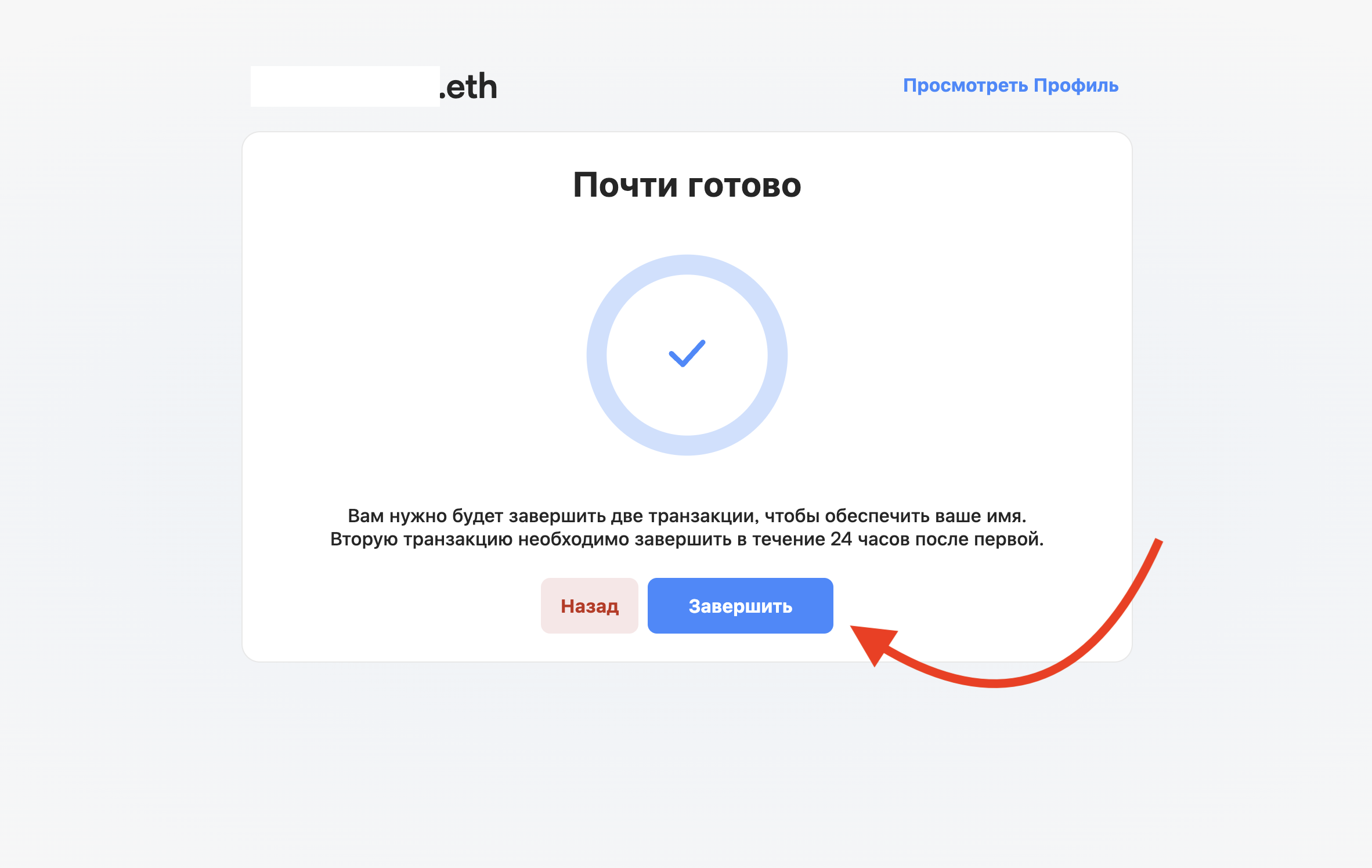The height and width of the screenshot is (868, 1372).
Task: Click the blue checkmark icon
Action: coord(687,353)
